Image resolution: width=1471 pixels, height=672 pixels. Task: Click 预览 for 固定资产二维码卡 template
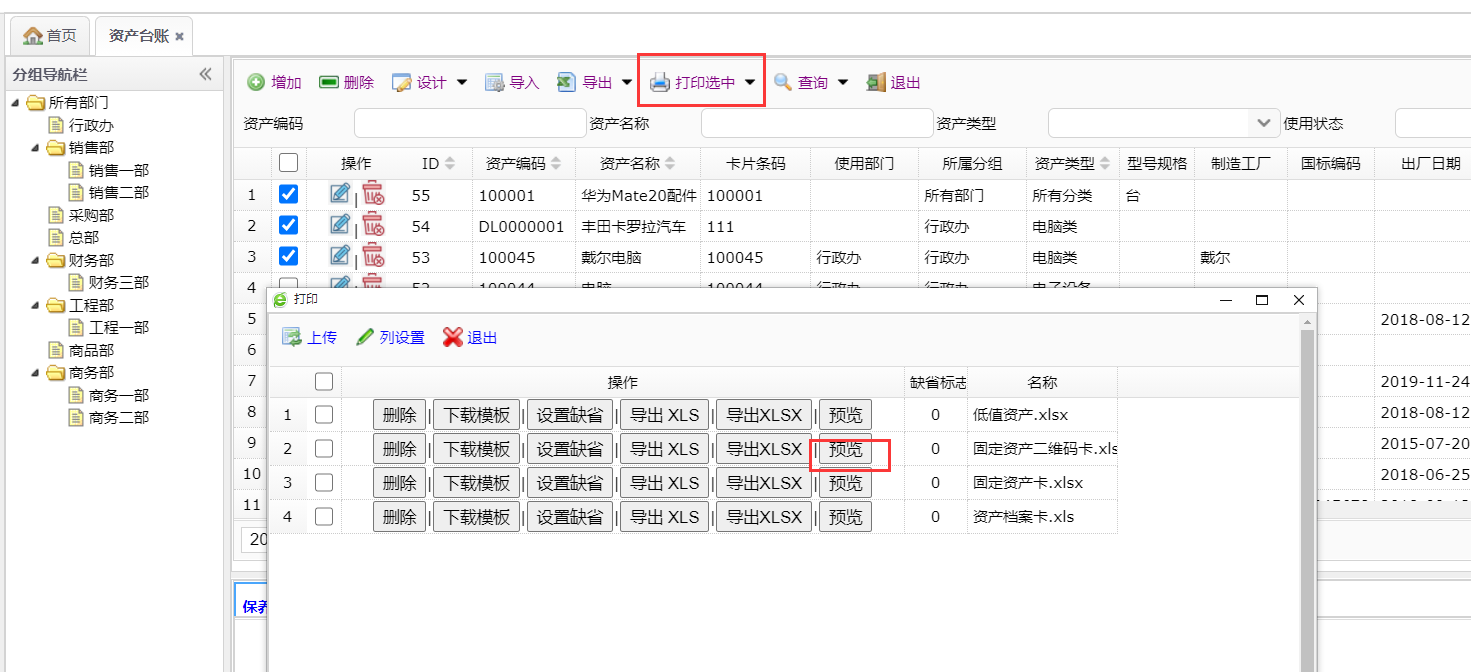pyautogui.click(x=845, y=449)
